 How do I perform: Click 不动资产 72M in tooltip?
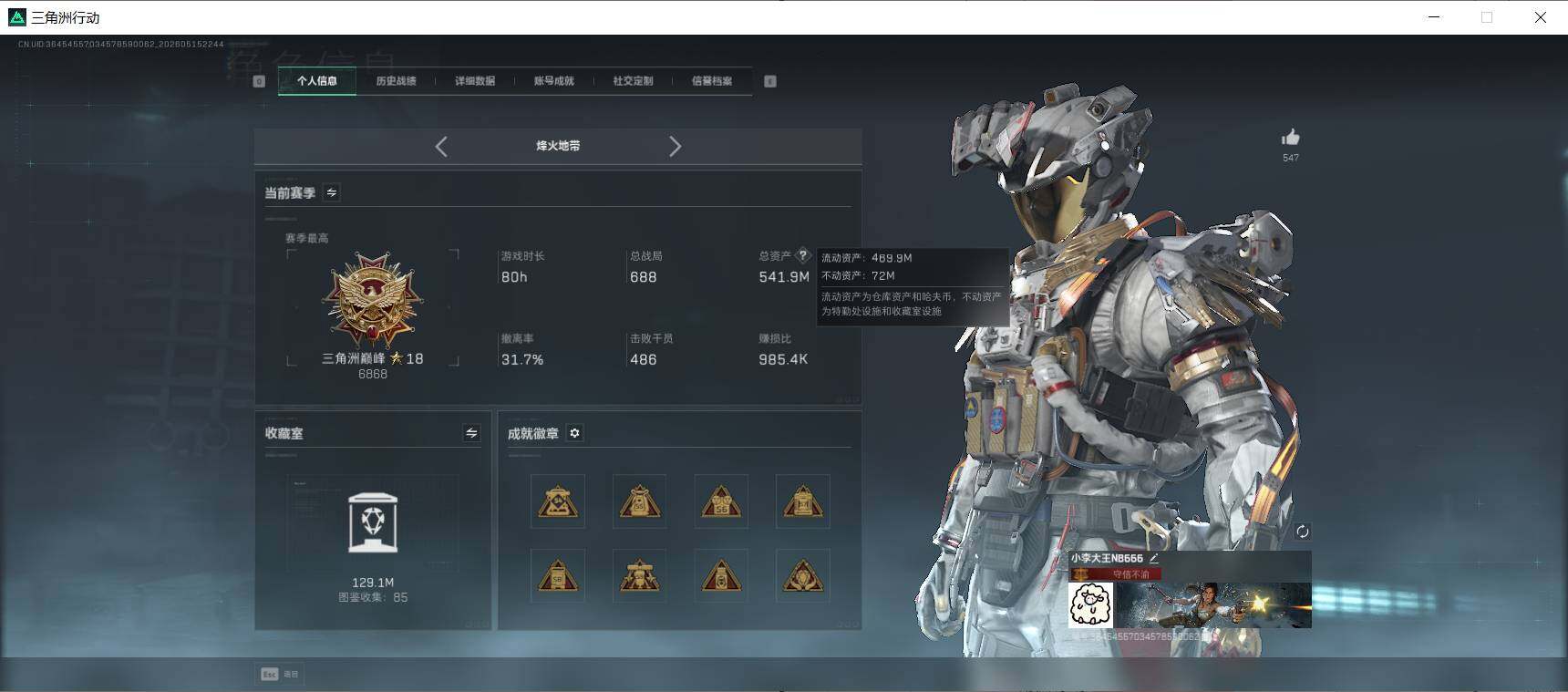pos(858,275)
